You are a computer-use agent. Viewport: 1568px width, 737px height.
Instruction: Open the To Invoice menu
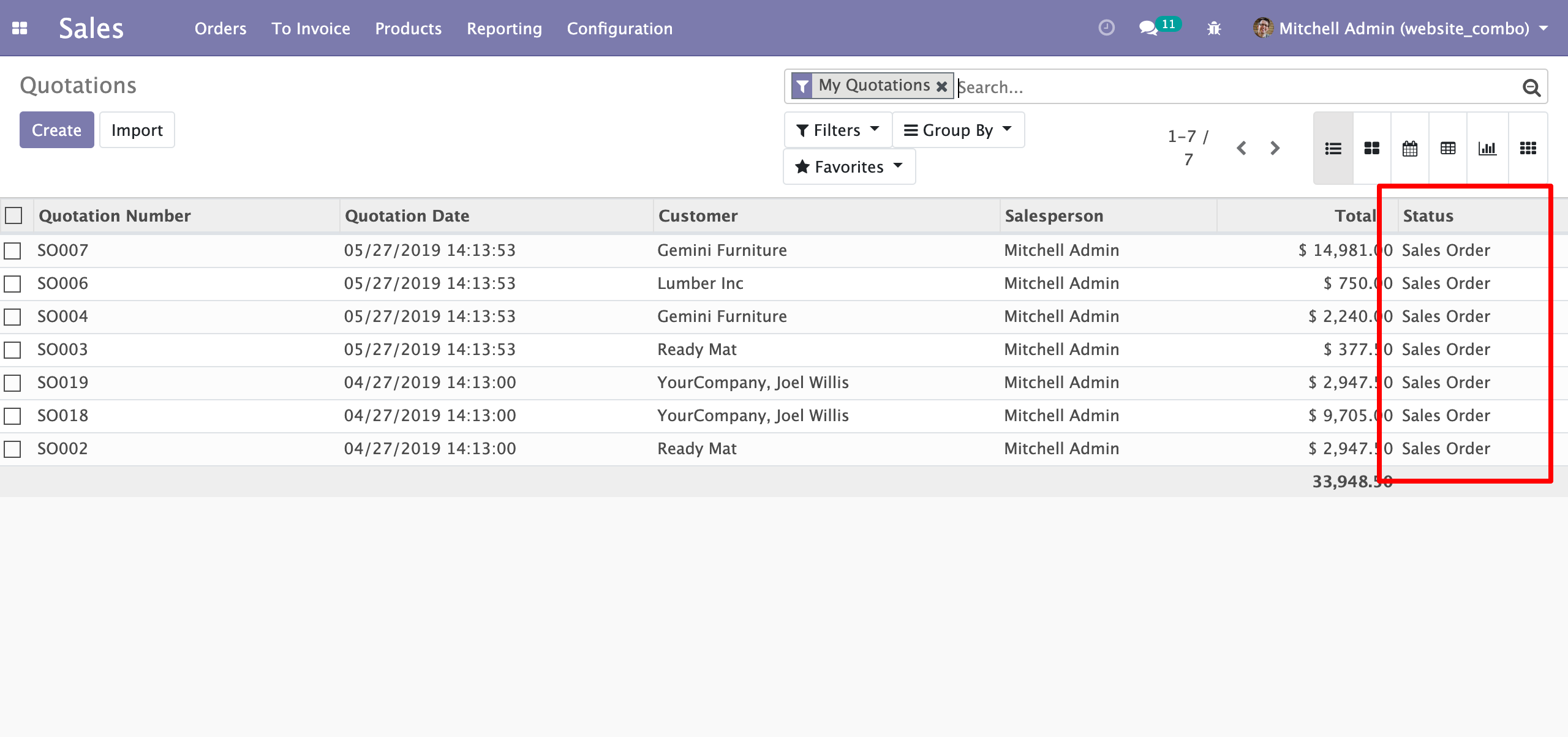(x=311, y=28)
